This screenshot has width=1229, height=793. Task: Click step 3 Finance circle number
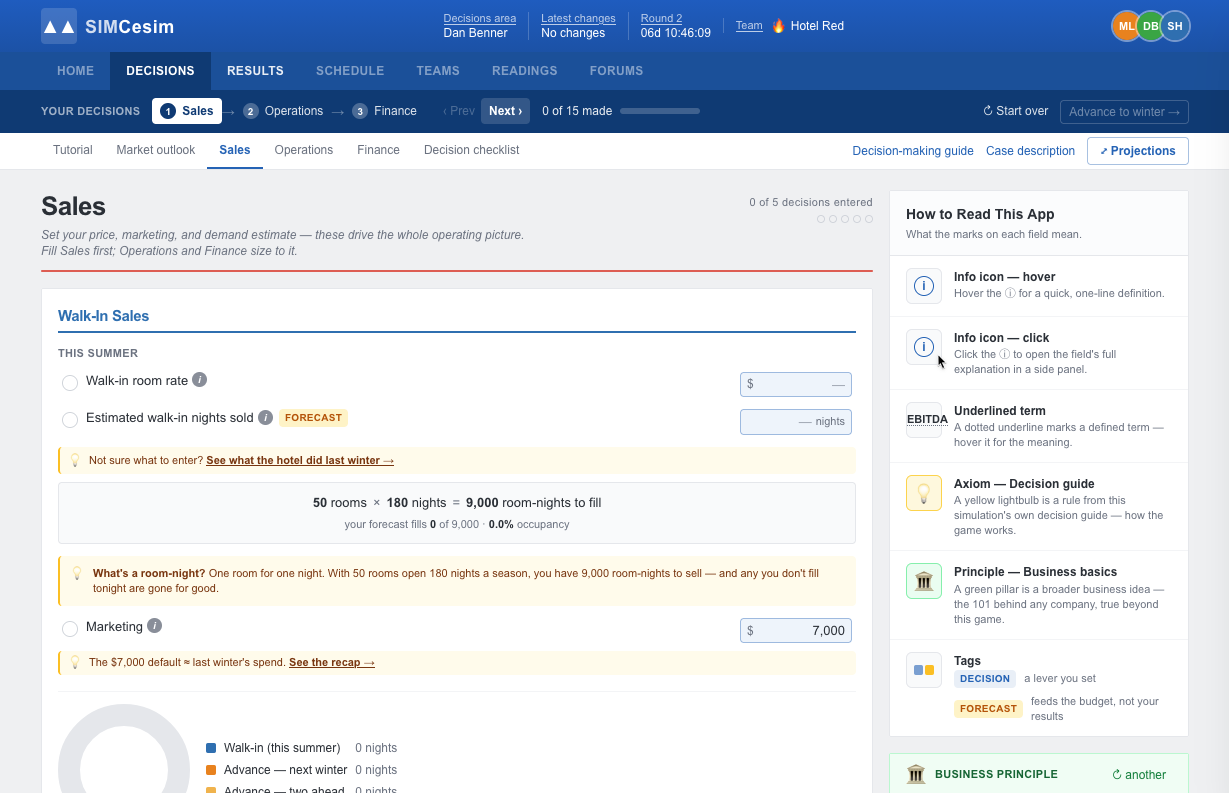point(360,111)
